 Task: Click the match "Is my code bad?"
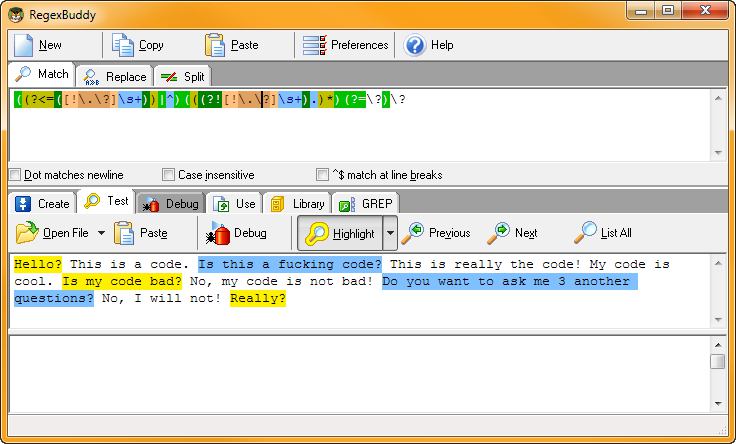point(122,281)
